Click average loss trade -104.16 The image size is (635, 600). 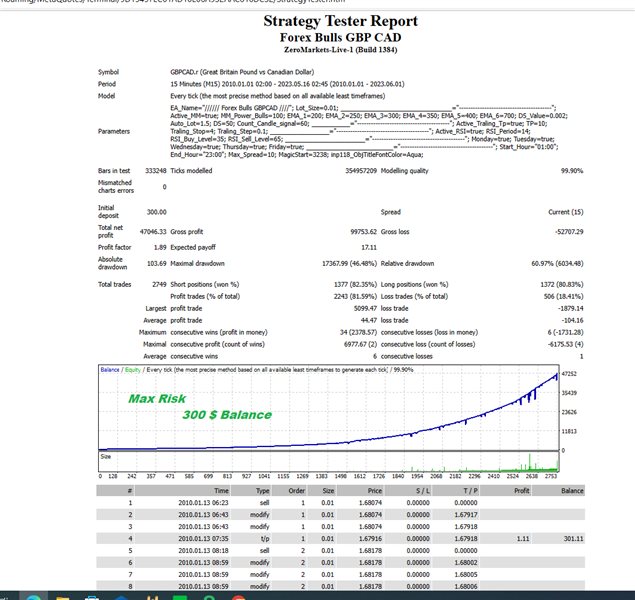pos(572,320)
